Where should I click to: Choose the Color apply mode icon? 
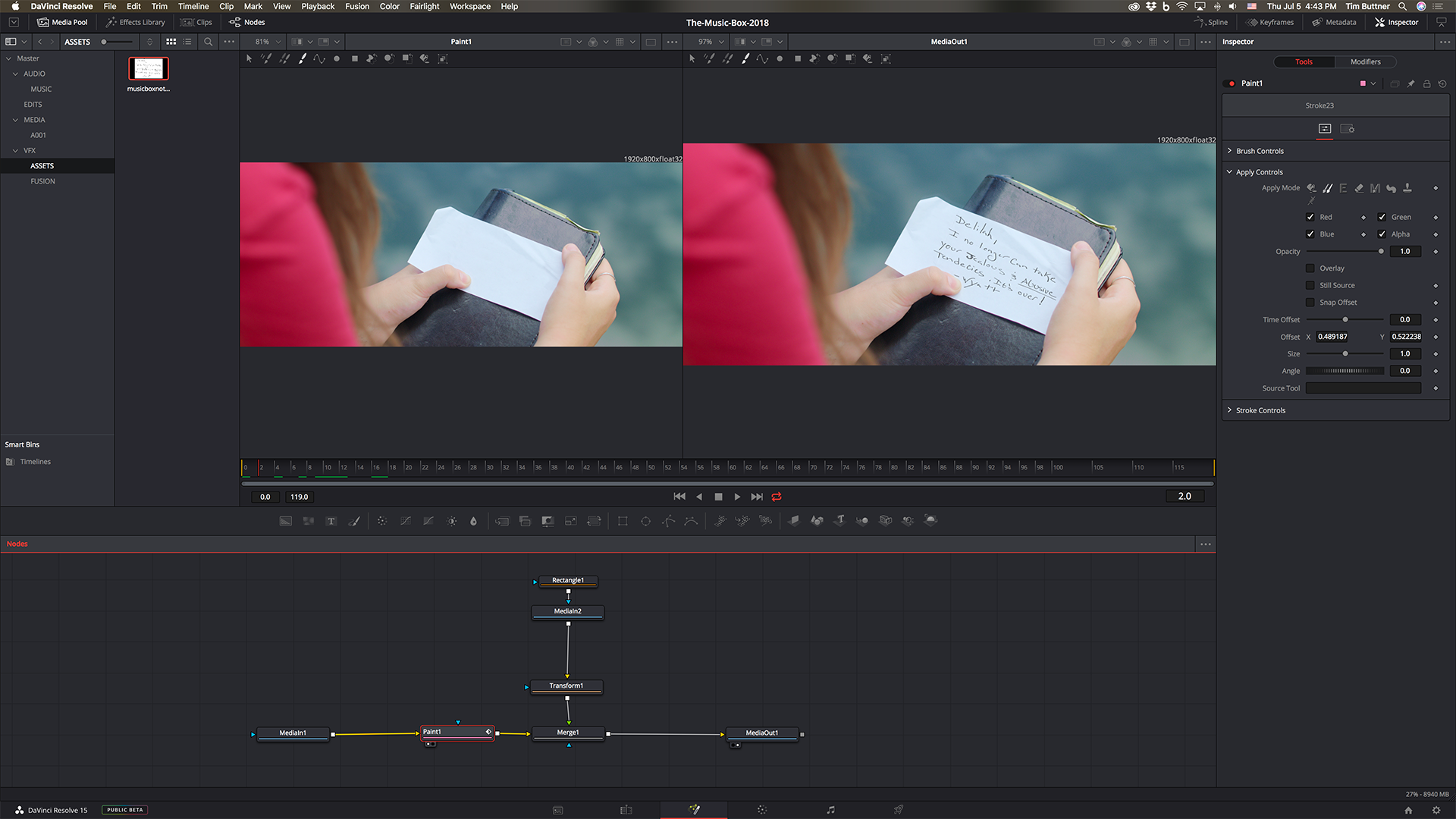tap(1311, 188)
